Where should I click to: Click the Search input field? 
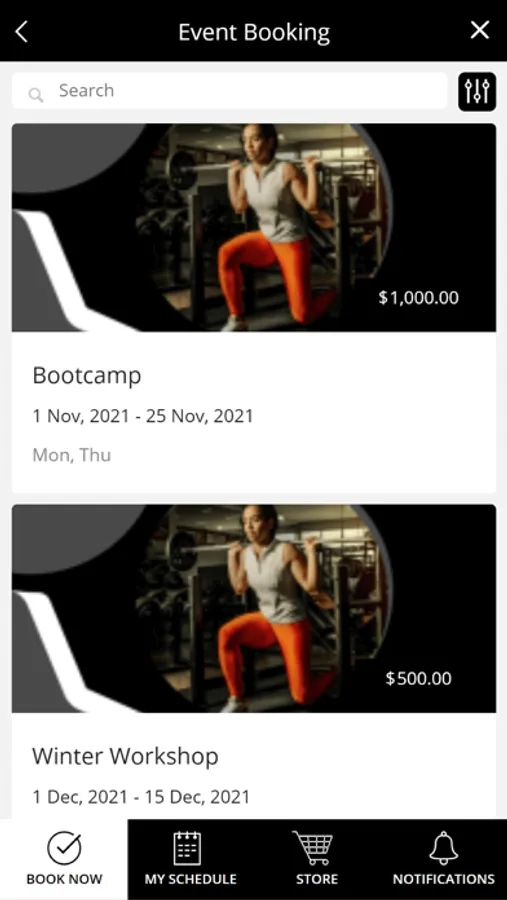230,91
